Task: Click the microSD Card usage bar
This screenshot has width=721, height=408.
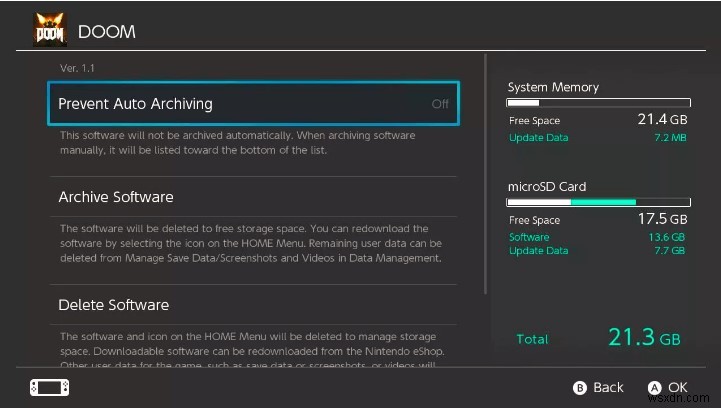Action: click(598, 202)
